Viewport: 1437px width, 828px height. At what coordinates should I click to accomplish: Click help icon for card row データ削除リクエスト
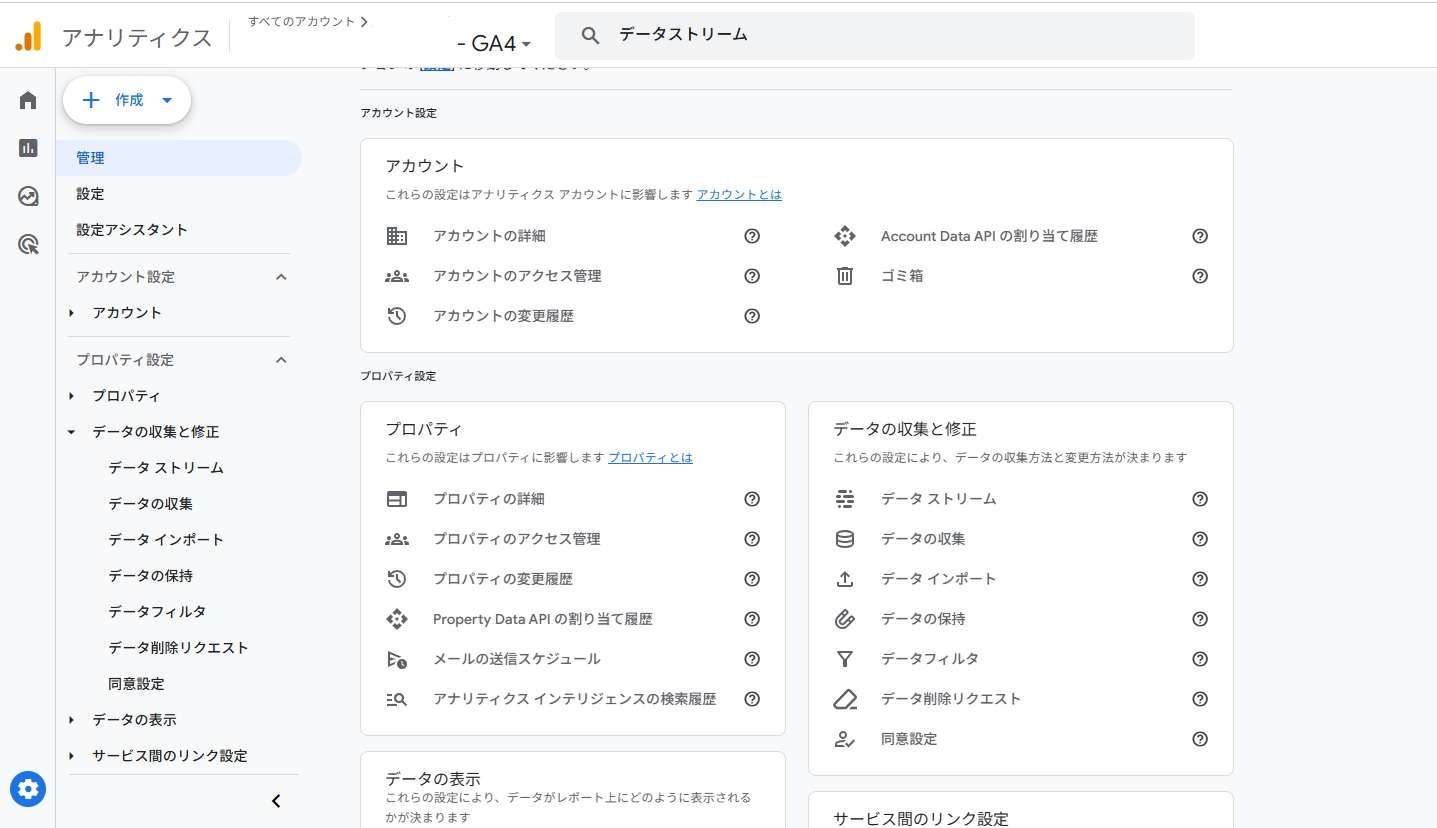point(1200,699)
